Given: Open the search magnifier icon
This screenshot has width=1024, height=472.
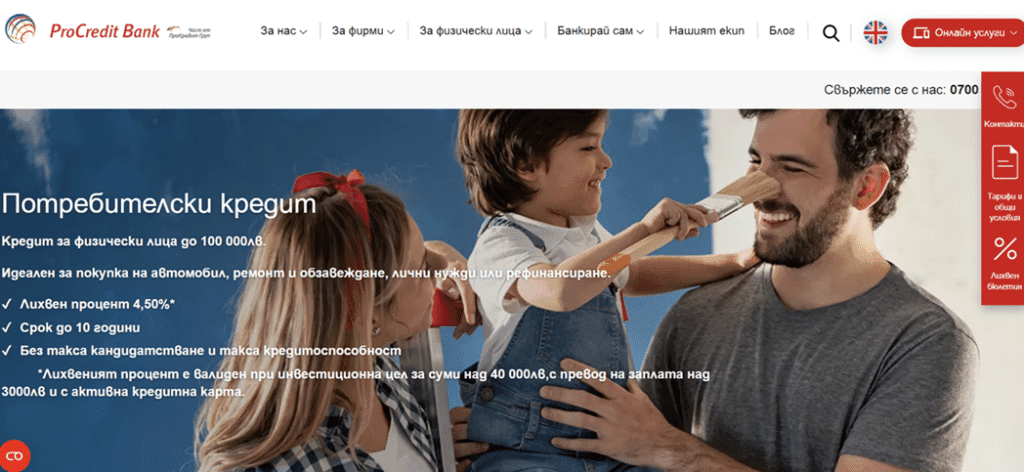Looking at the screenshot, I should [831, 33].
